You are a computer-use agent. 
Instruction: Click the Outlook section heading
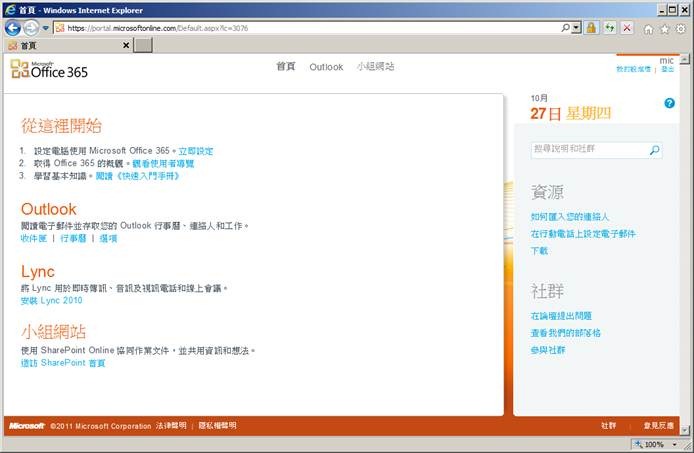[x=49, y=209]
